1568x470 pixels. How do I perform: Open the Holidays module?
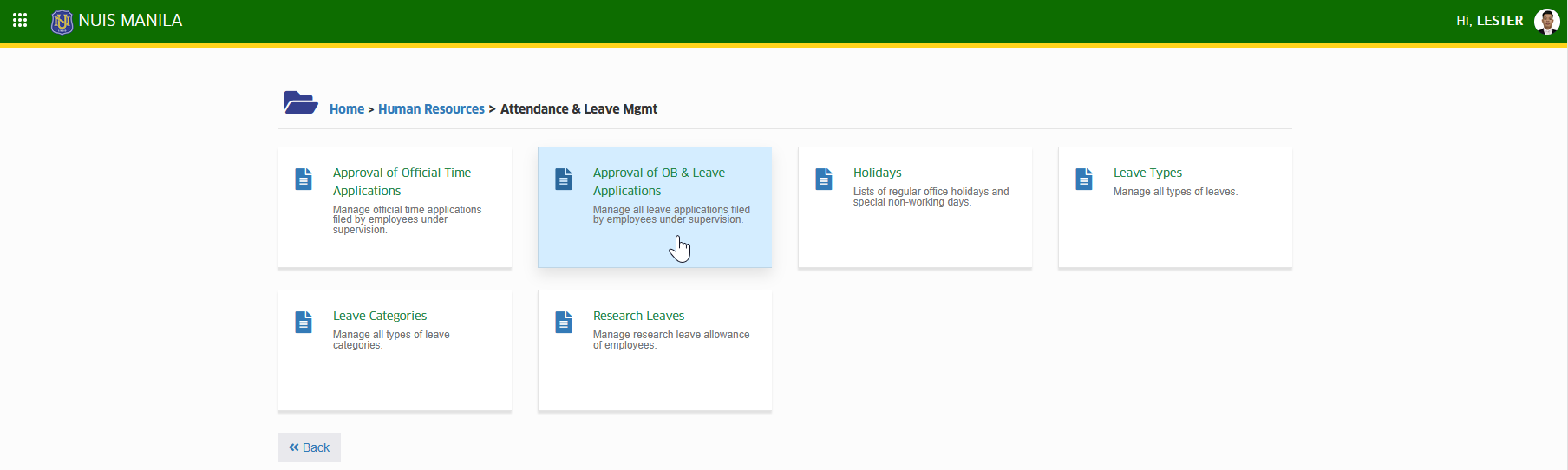pyautogui.click(x=878, y=173)
